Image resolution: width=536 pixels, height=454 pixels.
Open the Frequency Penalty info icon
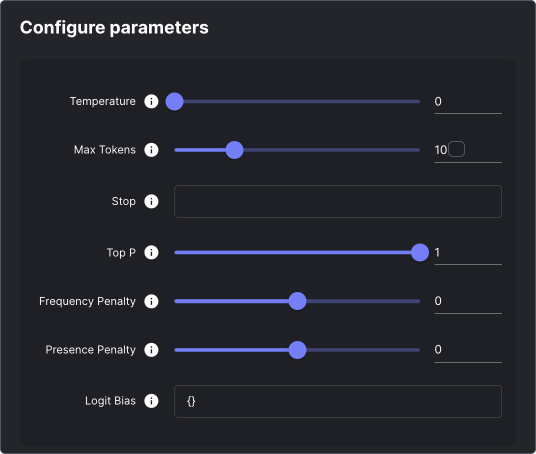point(151,301)
